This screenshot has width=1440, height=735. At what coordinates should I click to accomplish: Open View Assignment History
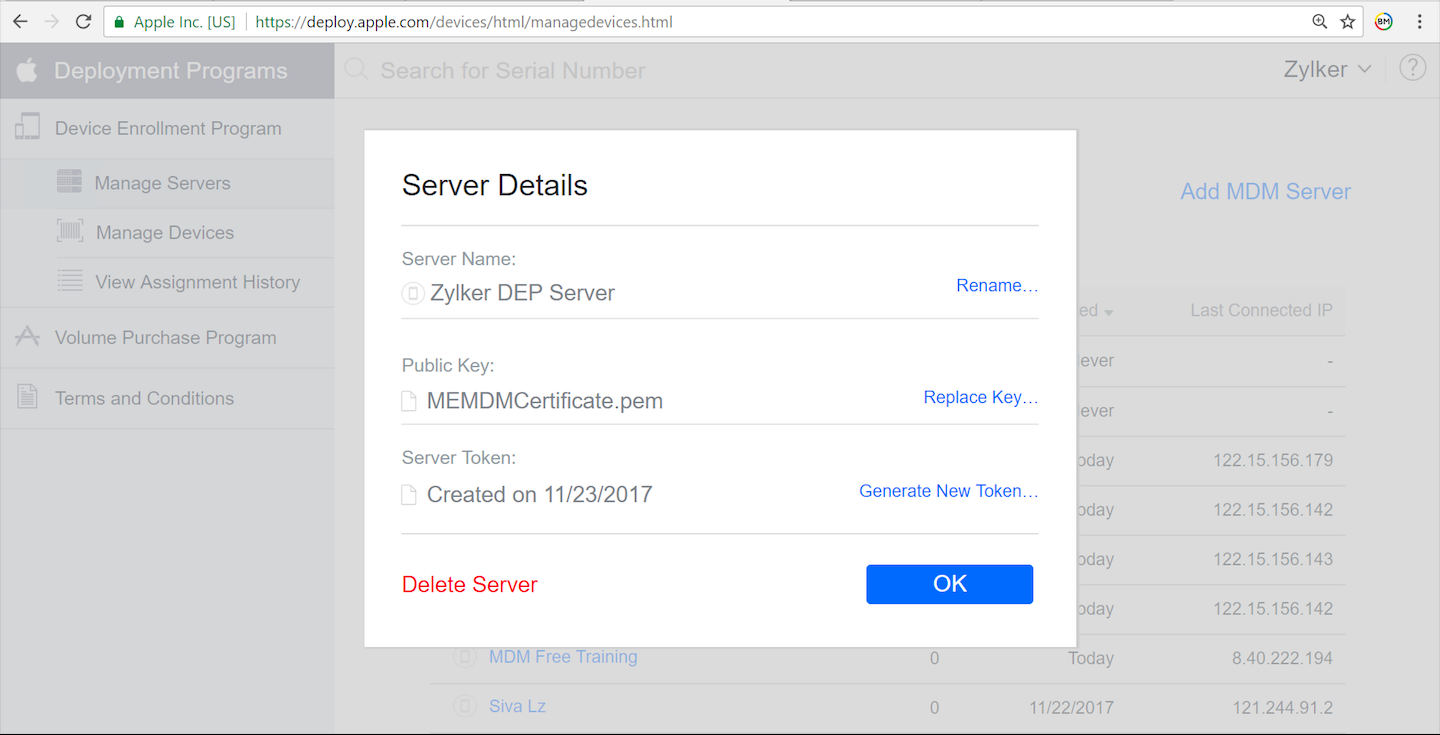tap(197, 282)
